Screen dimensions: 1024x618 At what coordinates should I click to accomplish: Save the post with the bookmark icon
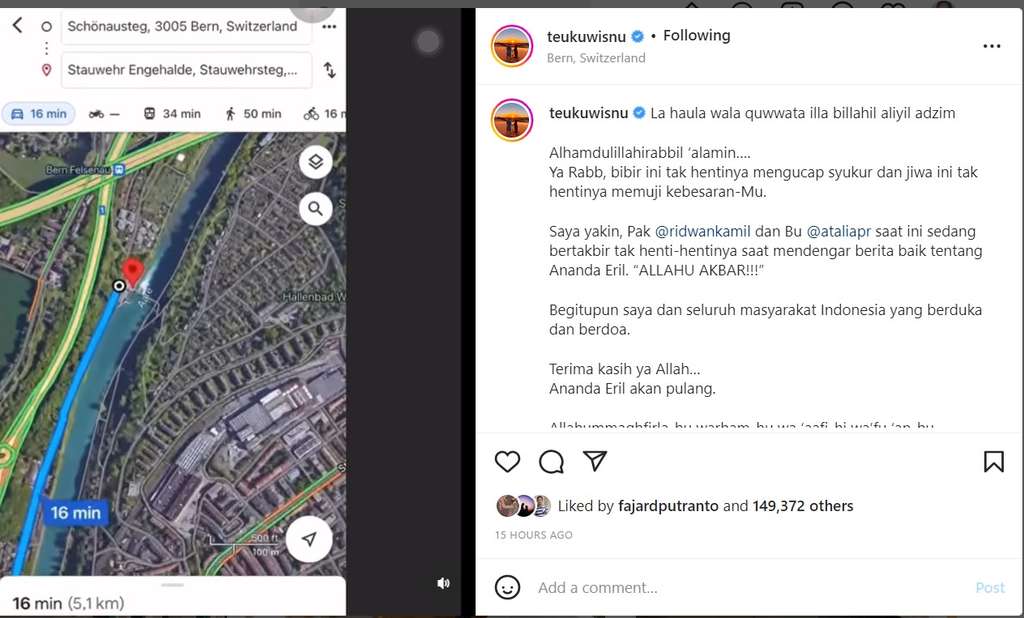993,461
